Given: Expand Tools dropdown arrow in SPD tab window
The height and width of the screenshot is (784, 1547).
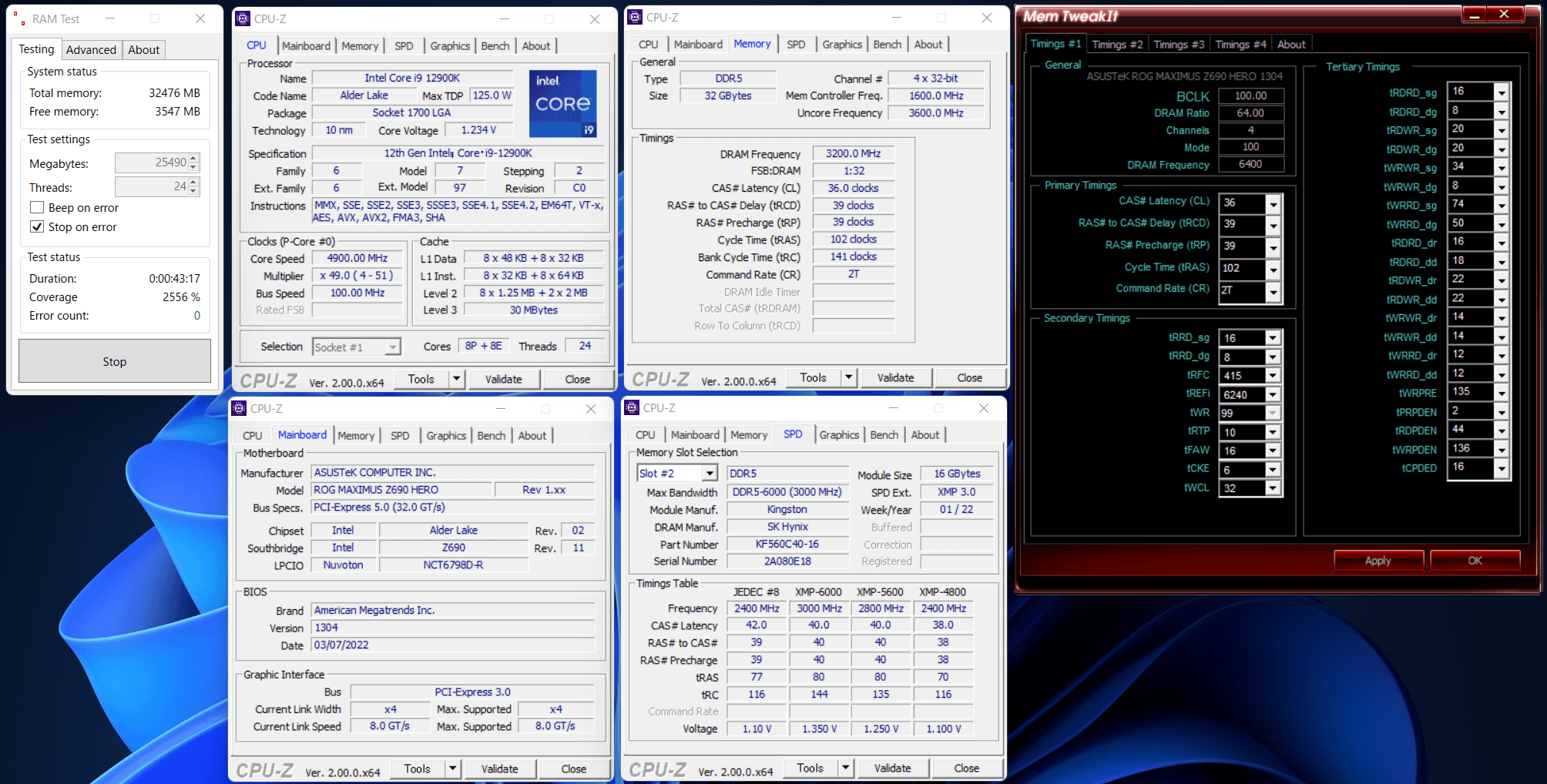Looking at the screenshot, I should 846,768.
